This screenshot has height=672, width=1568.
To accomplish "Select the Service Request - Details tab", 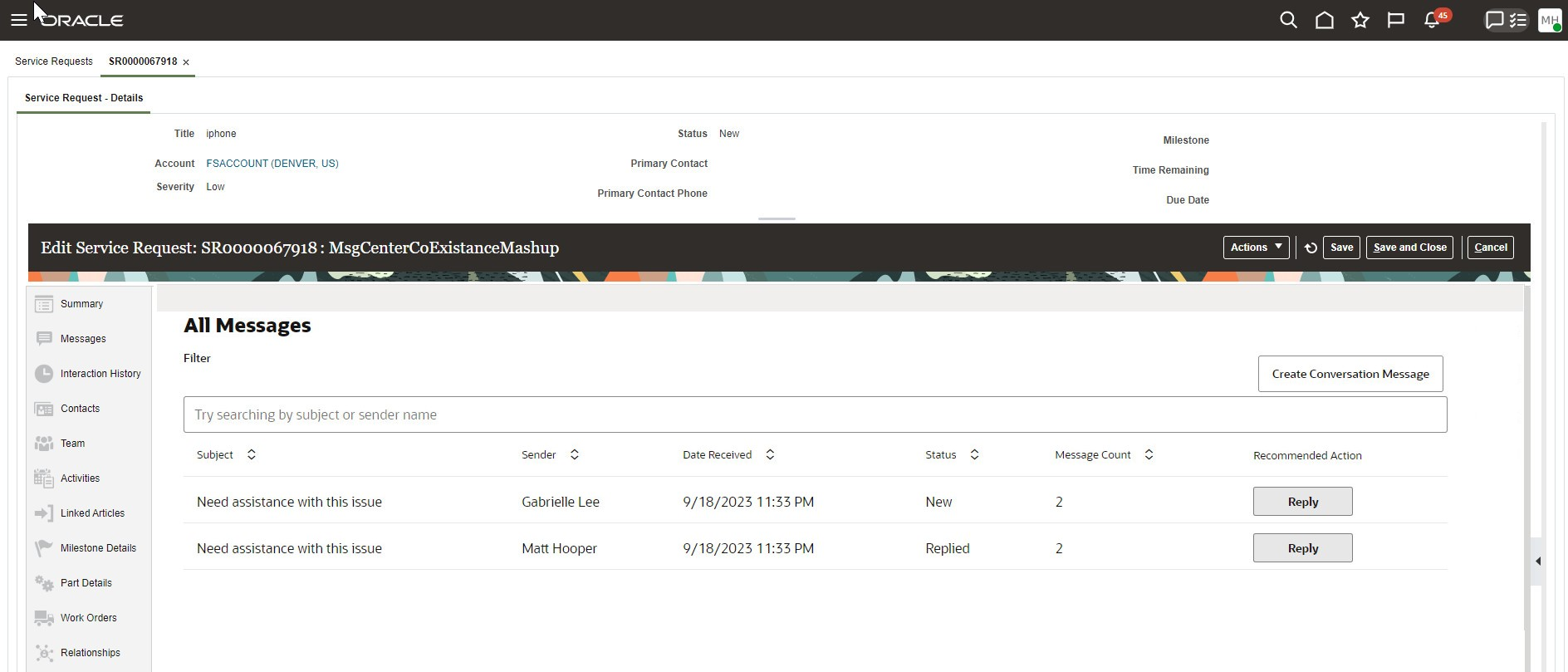I will click(x=84, y=98).
